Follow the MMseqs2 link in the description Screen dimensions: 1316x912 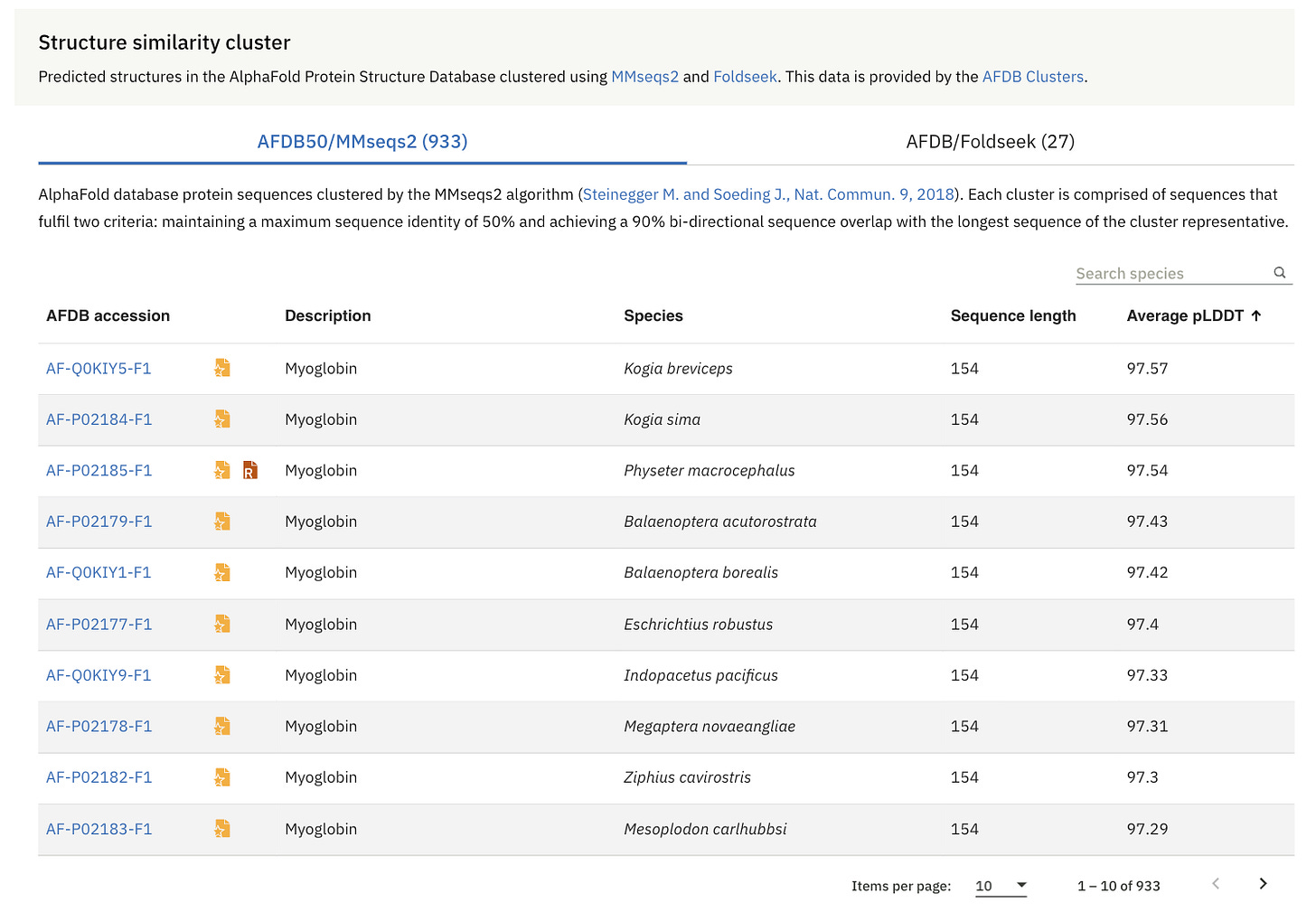[x=644, y=77]
